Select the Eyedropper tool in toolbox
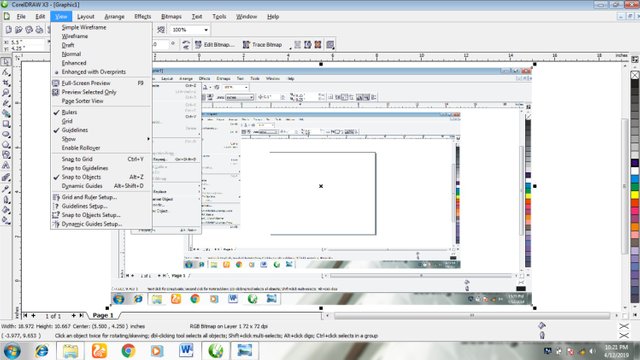The image size is (640, 360). pos(6,189)
